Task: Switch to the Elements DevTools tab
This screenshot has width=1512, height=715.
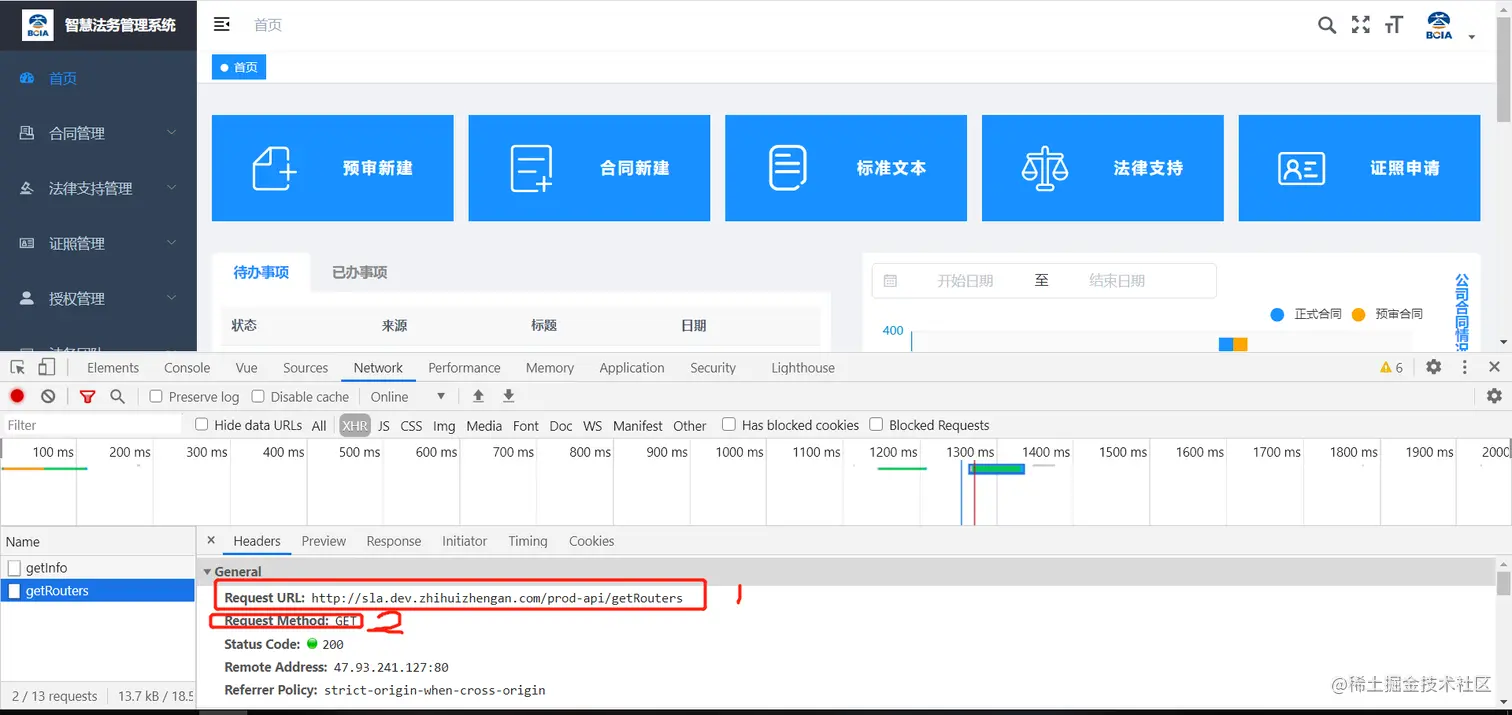Action: coord(113,367)
